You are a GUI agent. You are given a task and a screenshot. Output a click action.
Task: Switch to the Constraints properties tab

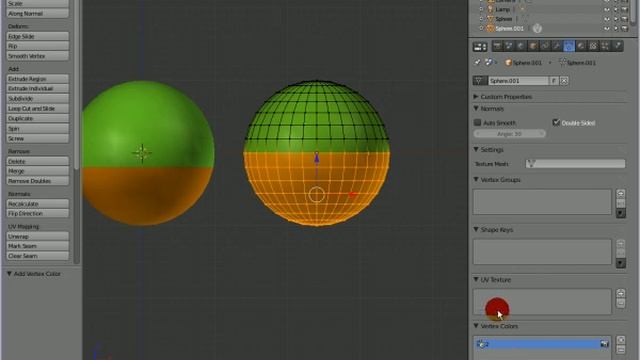544,46
